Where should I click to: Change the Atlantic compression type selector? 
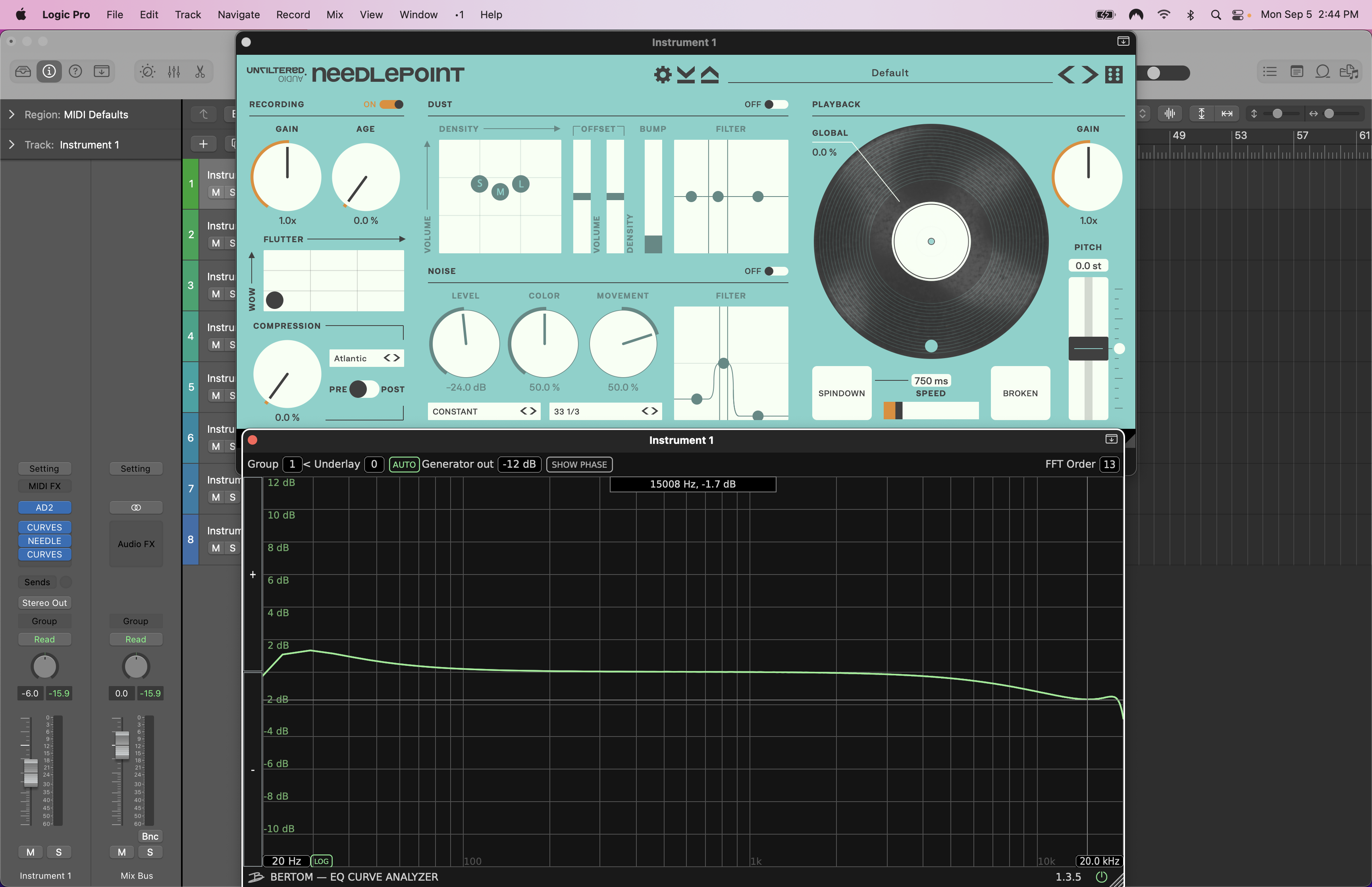coord(366,358)
